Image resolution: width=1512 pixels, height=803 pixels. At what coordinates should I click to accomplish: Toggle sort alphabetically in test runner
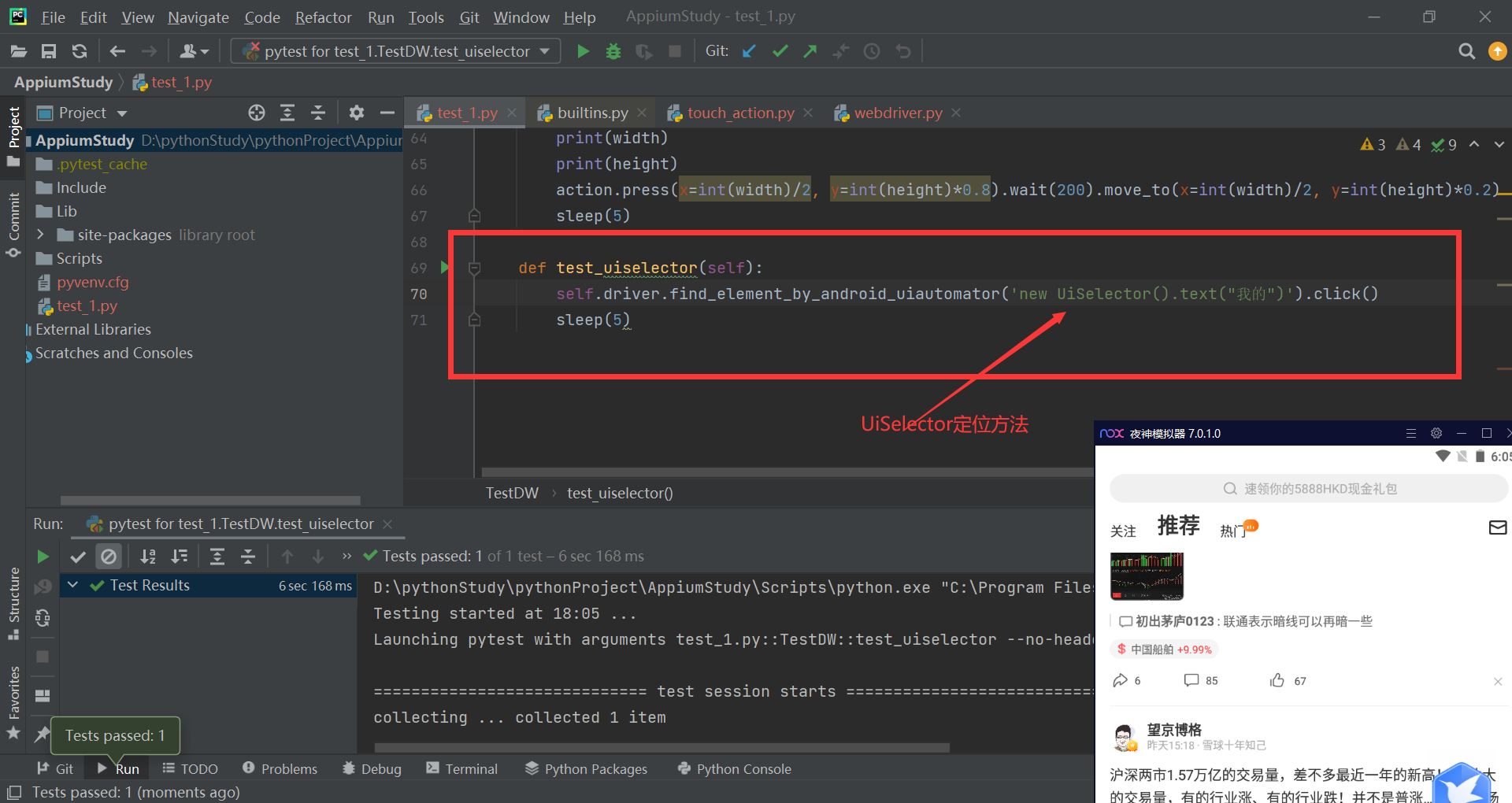pyautogui.click(x=147, y=557)
